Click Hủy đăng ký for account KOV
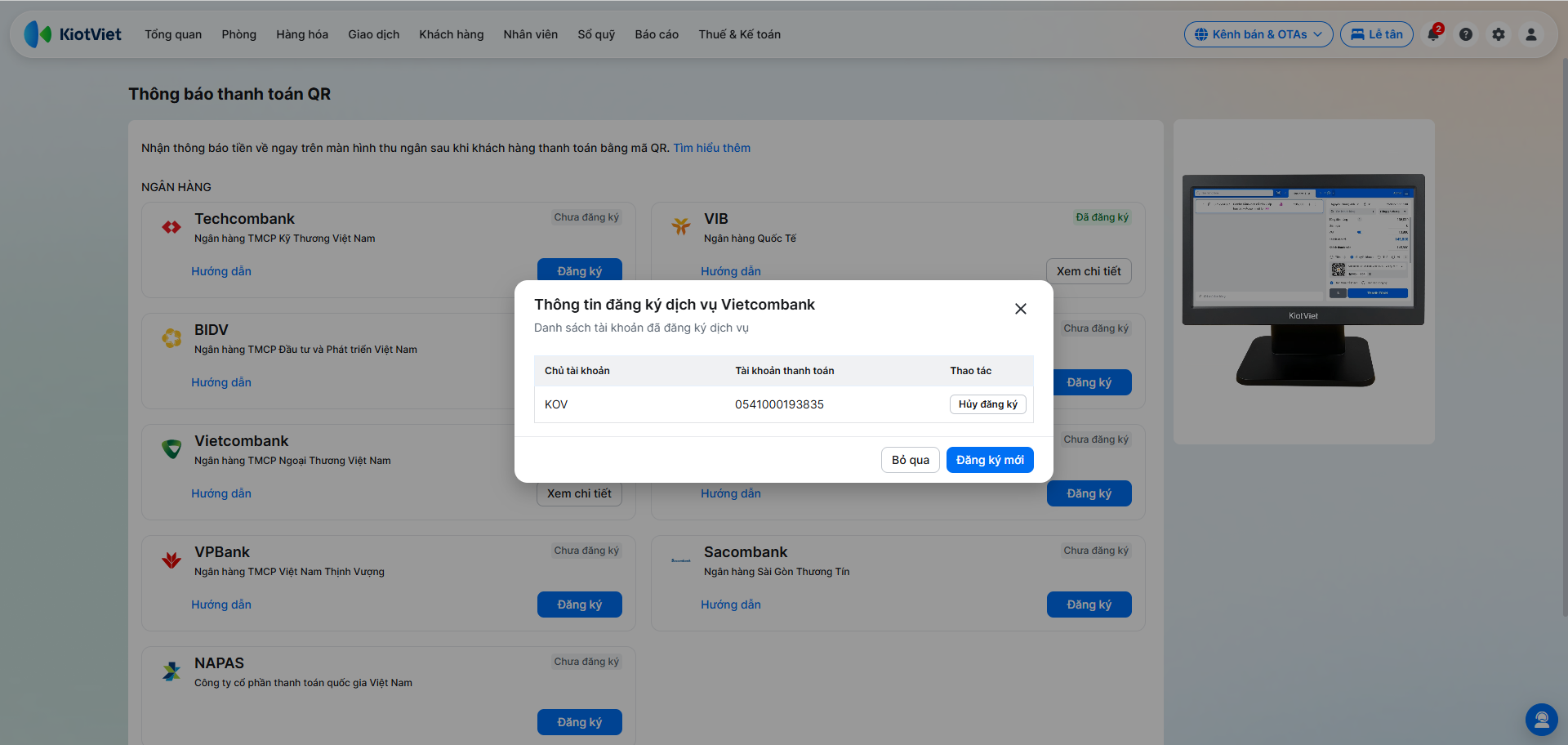This screenshot has width=1568, height=745. 988,404
